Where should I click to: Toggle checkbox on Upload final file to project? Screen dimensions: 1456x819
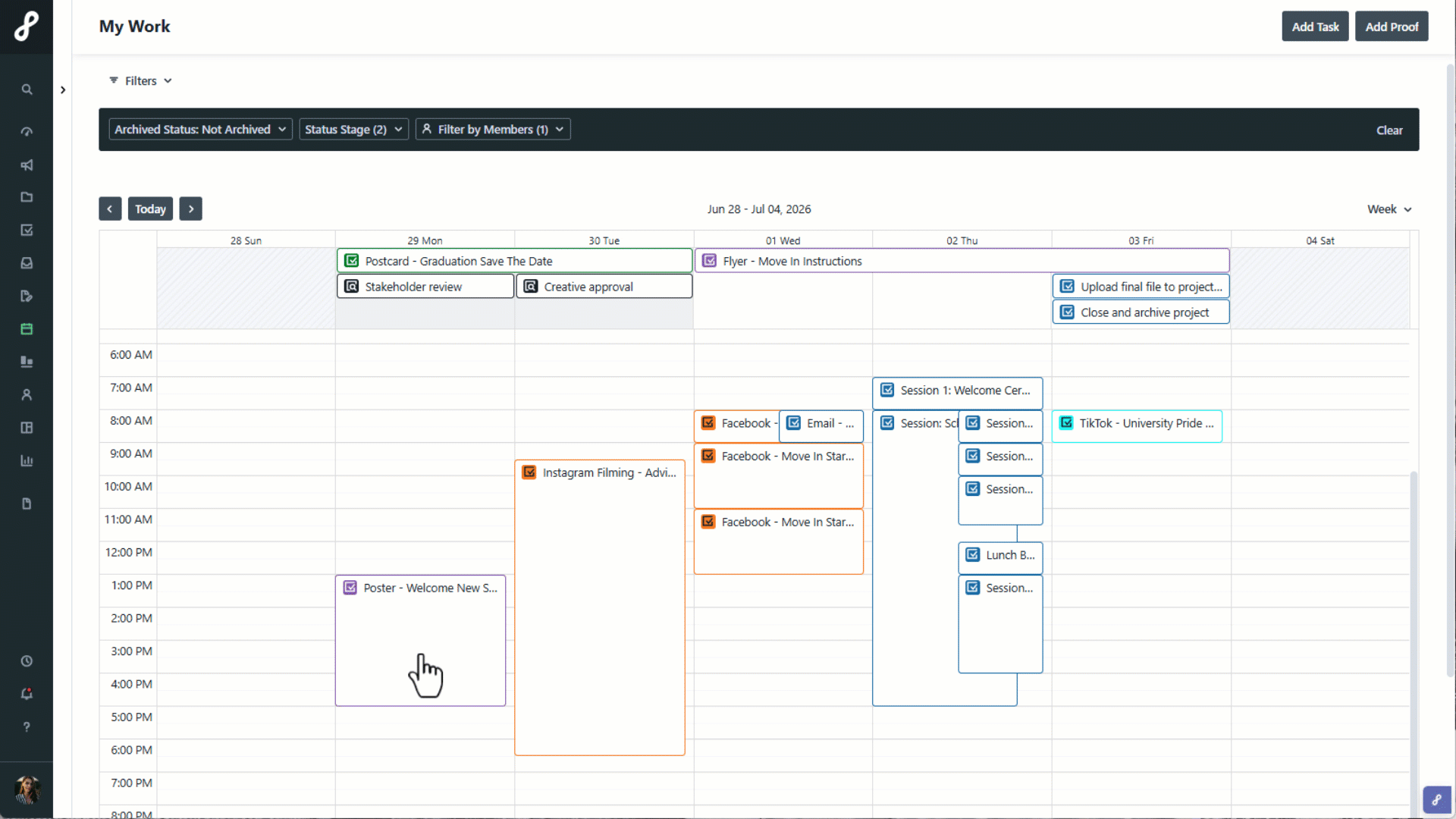coord(1067,287)
